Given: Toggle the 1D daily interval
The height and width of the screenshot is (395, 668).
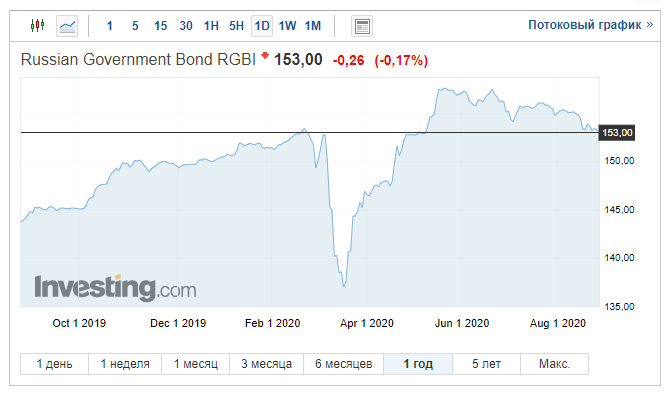Looking at the screenshot, I should [x=262, y=26].
